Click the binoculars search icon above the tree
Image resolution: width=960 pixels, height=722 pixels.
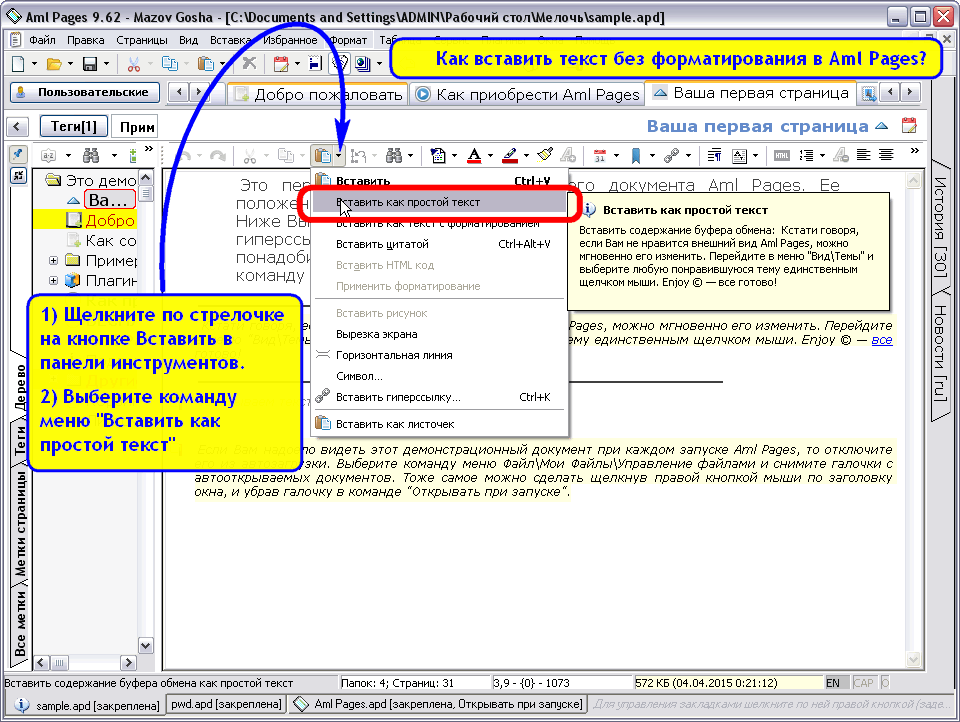pos(91,156)
